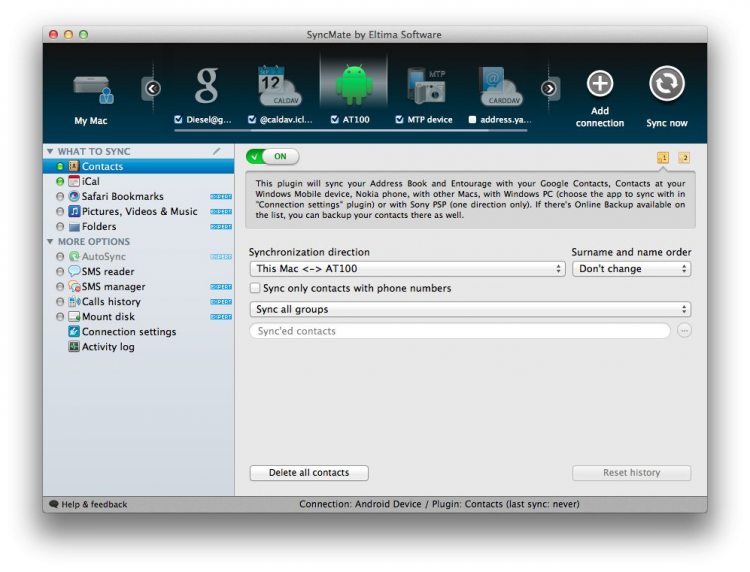Viewport: 750px width, 572px height.
Task: Click the Activity log icon
Action: click(x=74, y=346)
